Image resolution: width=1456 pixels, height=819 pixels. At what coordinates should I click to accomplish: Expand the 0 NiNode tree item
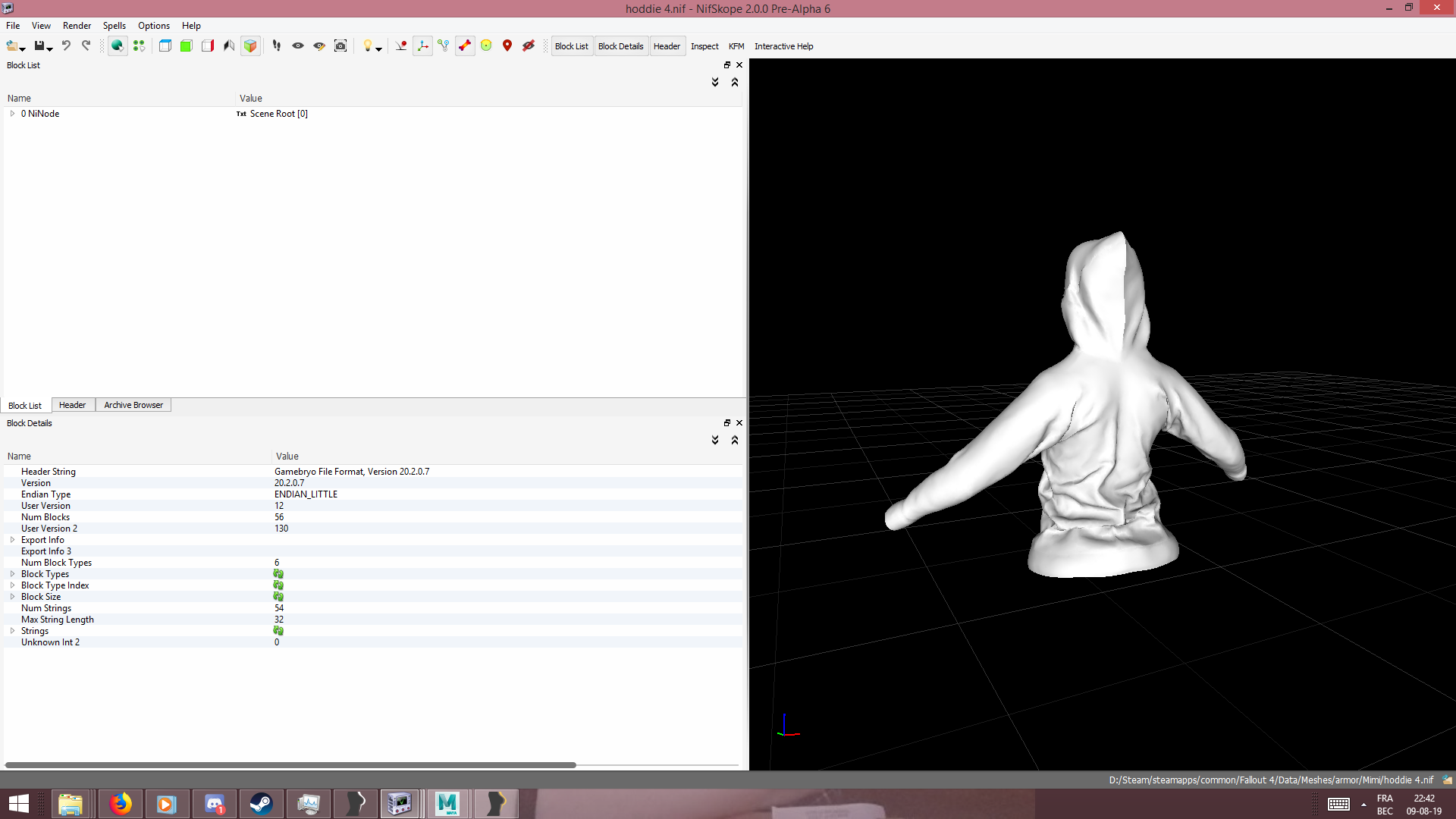(12, 114)
